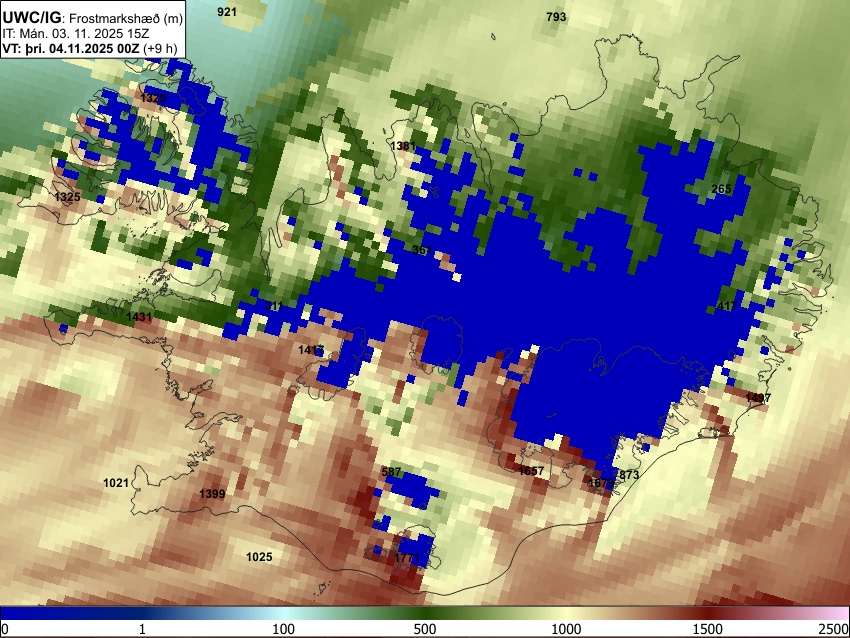
Task: Click the map value 921
Action: 227,11
